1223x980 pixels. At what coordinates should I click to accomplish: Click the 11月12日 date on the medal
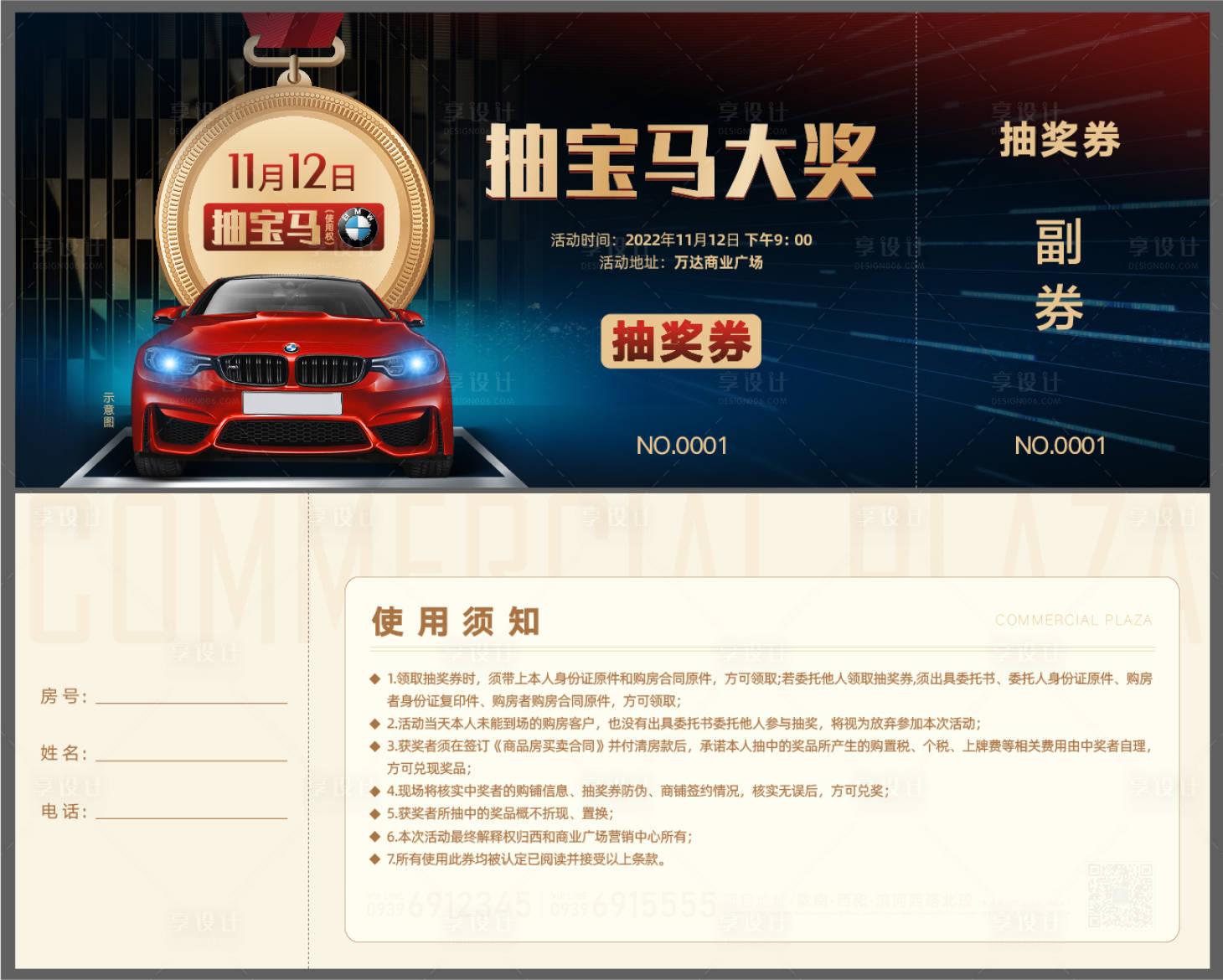coord(292,172)
